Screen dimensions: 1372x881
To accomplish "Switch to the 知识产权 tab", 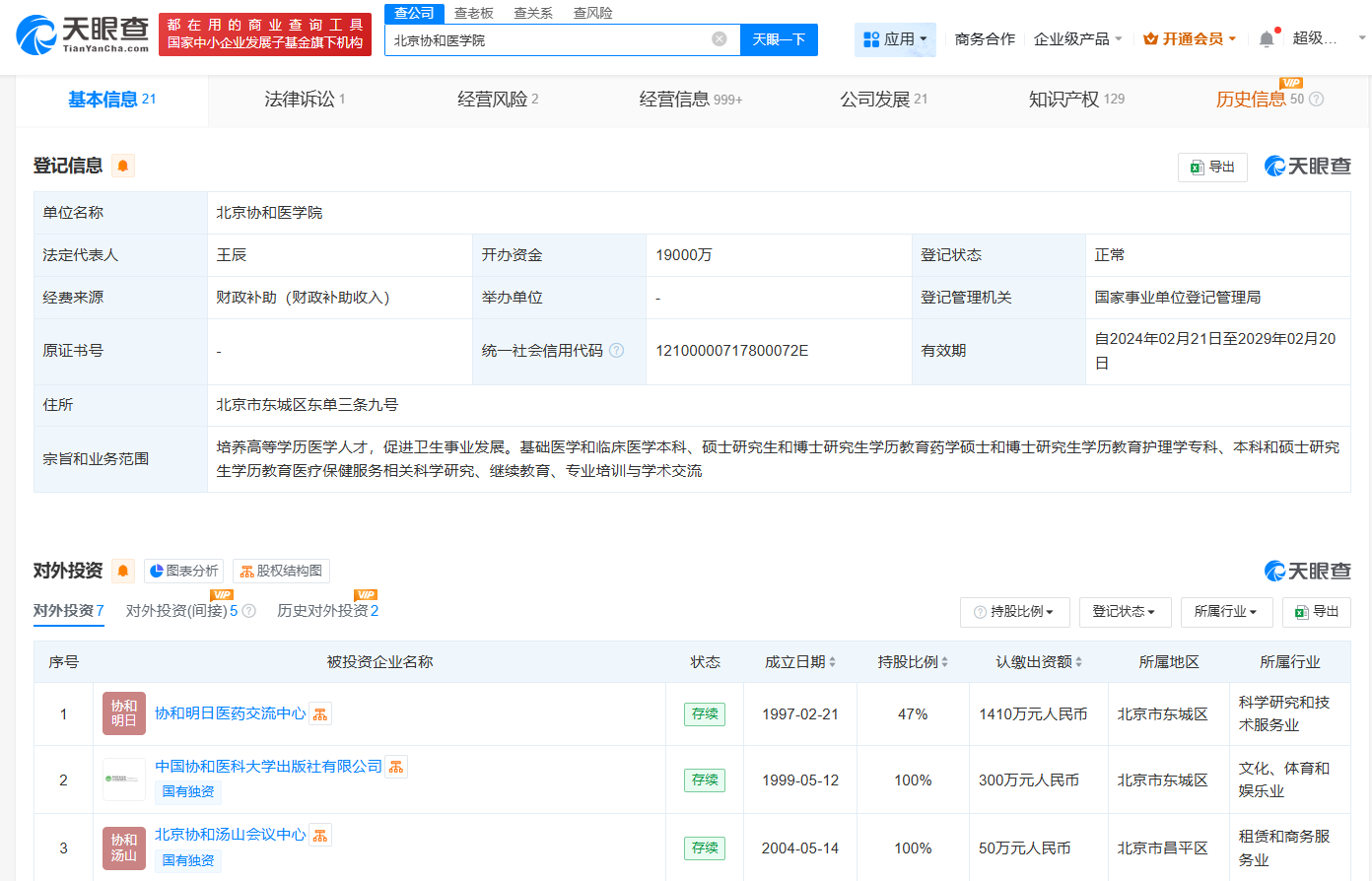I will coord(1075,100).
